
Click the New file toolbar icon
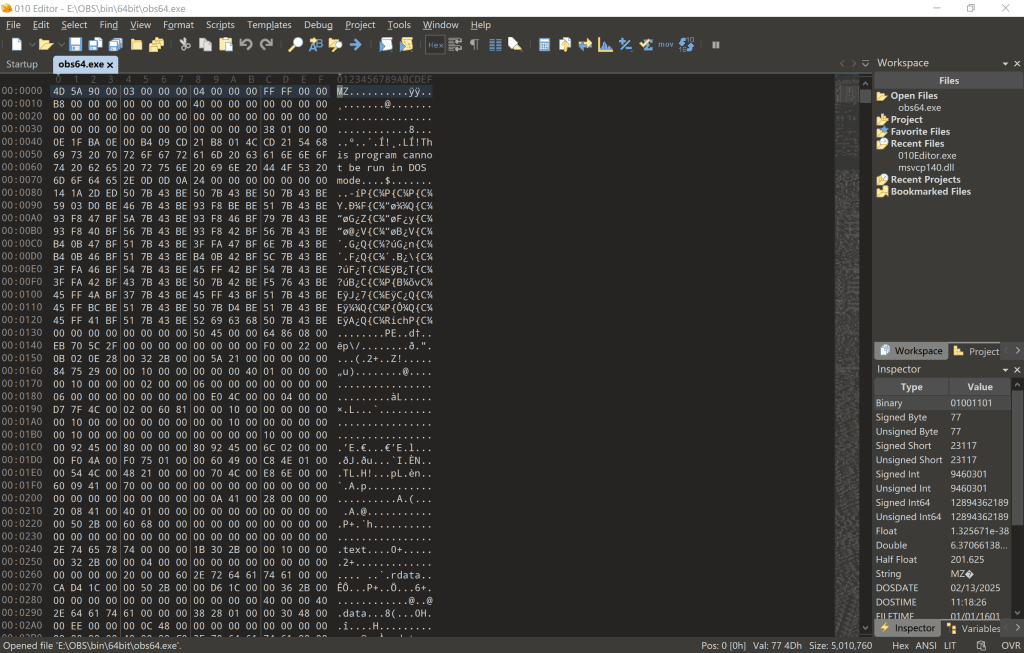[x=16, y=44]
